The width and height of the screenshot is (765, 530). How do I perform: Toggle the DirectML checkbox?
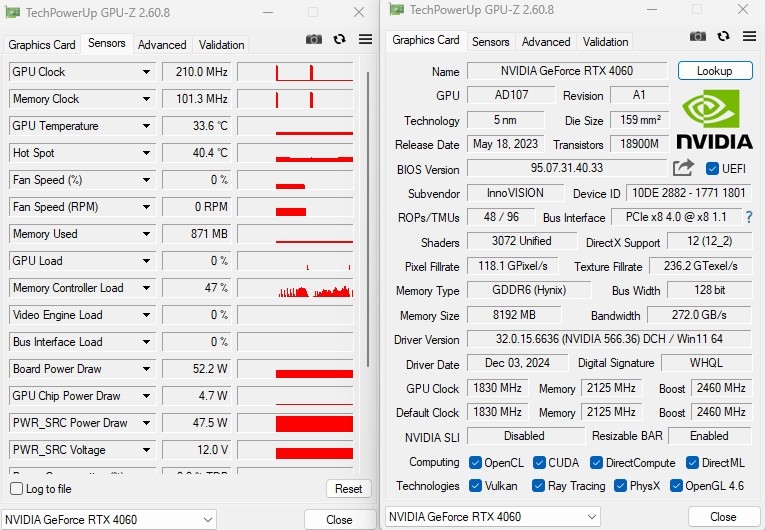coord(692,463)
